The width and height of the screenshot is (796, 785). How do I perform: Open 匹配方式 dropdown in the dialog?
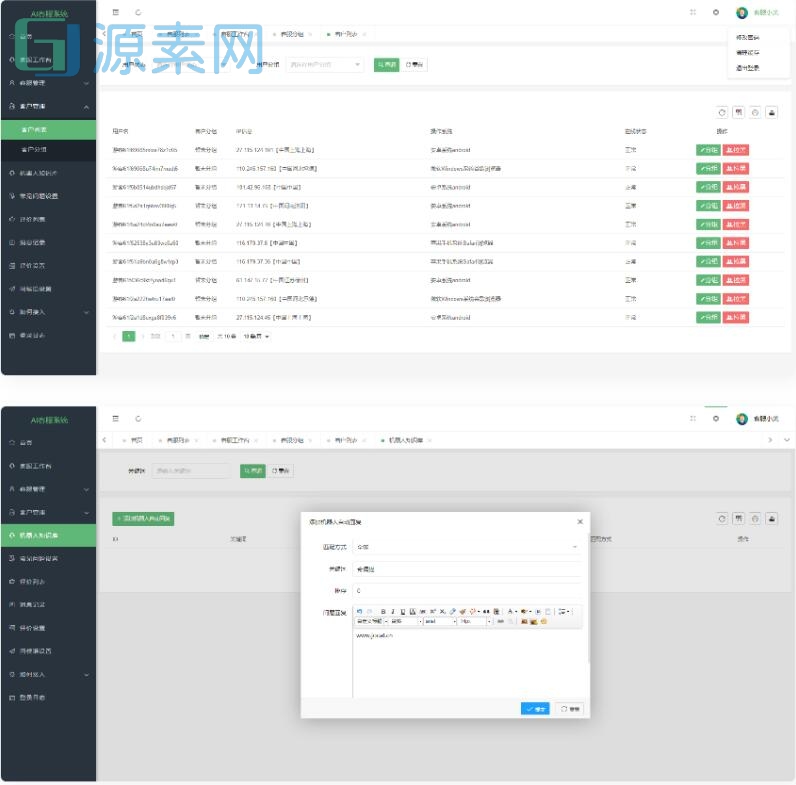[x=467, y=547]
